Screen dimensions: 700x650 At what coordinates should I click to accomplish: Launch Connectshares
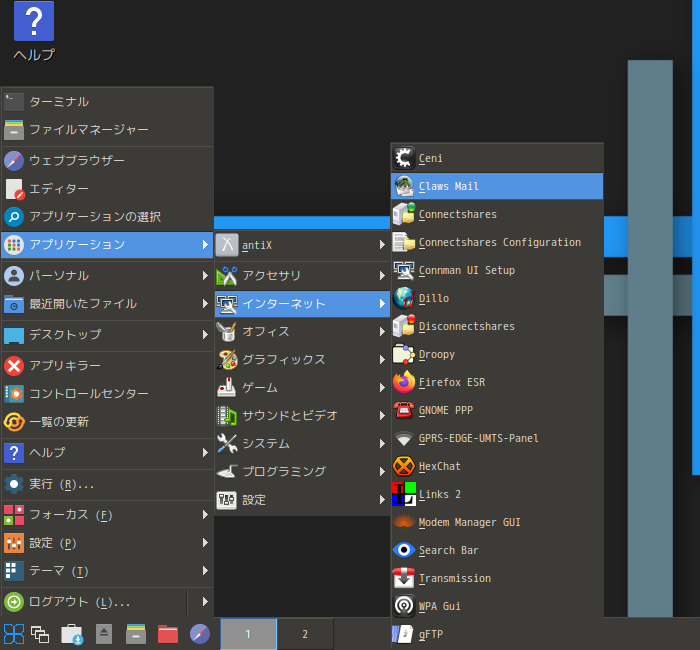tap(497, 214)
